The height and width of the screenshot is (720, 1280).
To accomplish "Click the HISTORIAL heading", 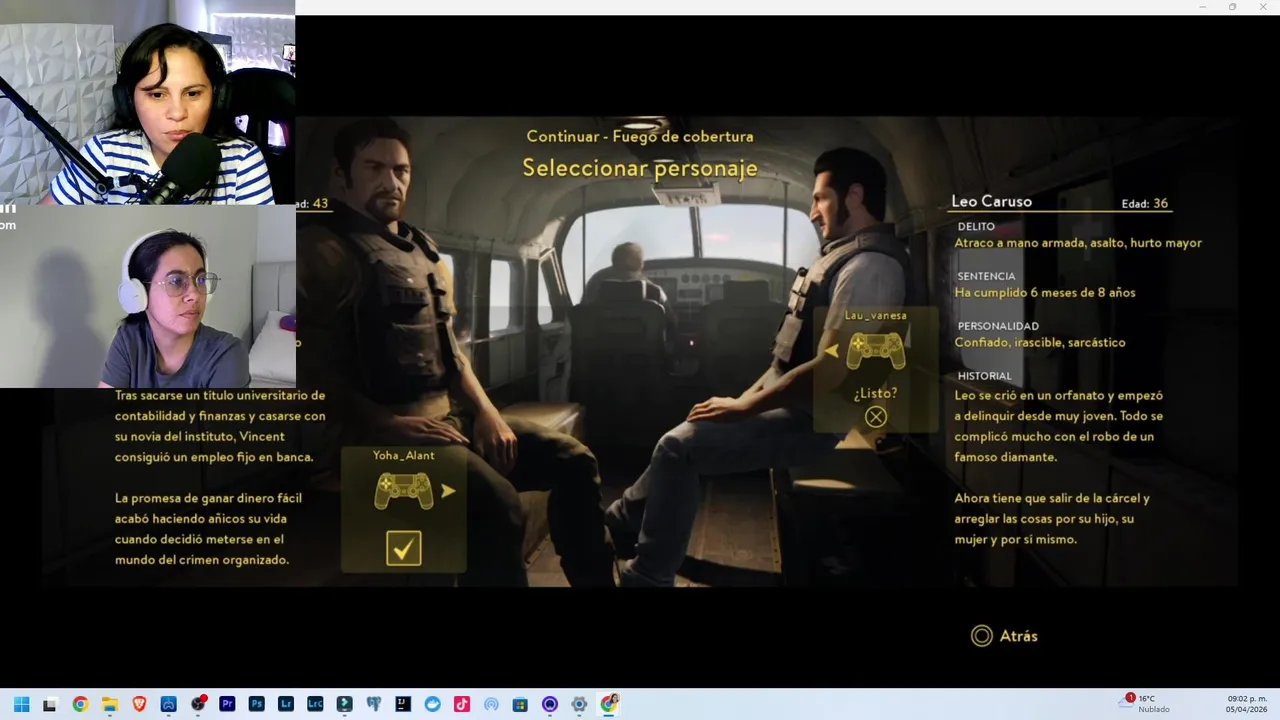I will click(x=985, y=376).
